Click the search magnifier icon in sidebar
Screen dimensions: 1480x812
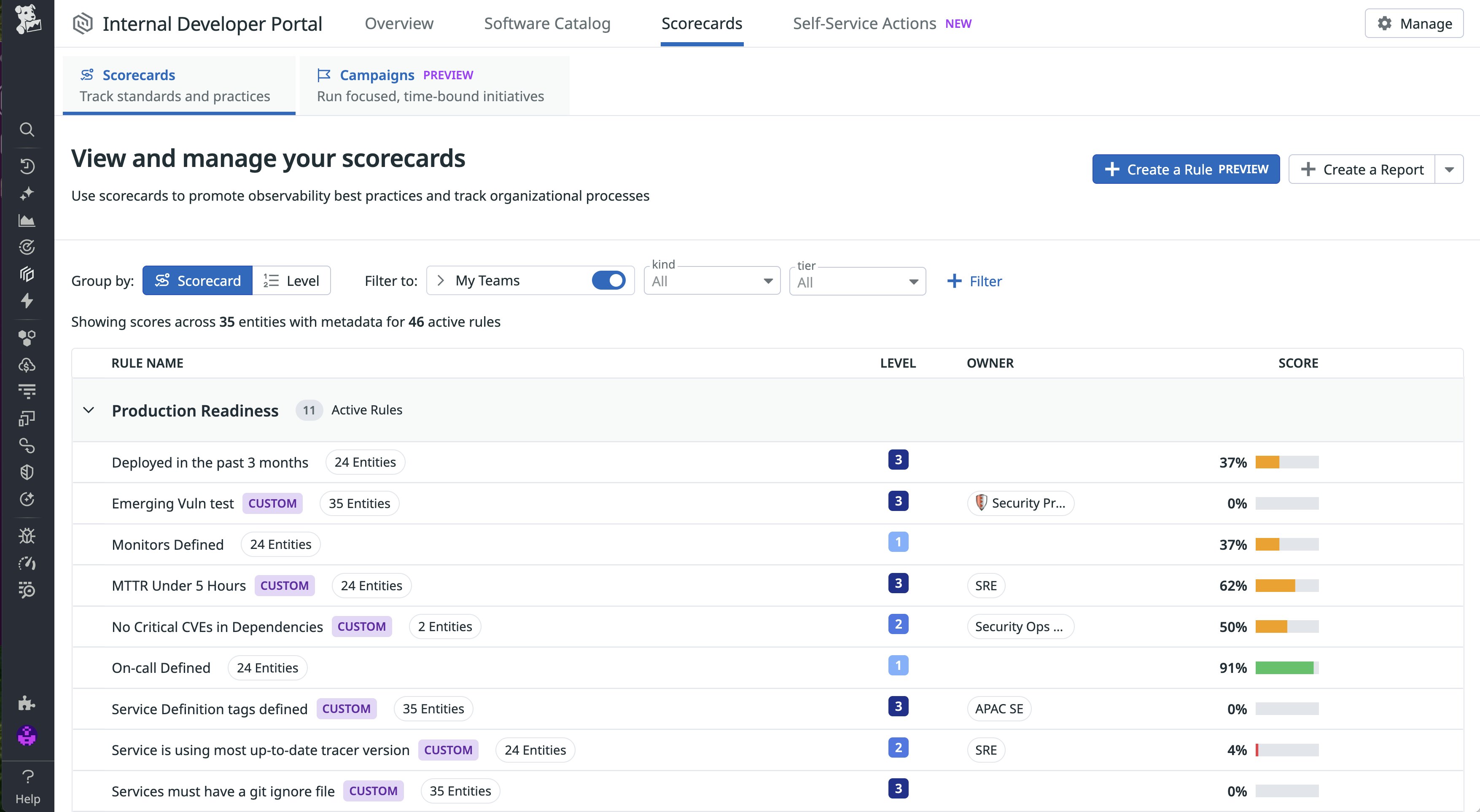click(27, 129)
